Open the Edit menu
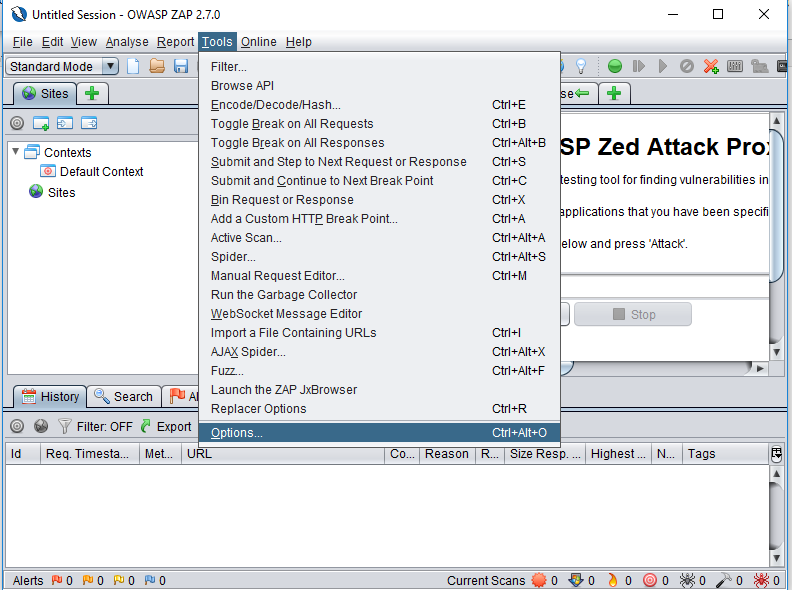The width and height of the screenshot is (792, 590). click(52, 42)
